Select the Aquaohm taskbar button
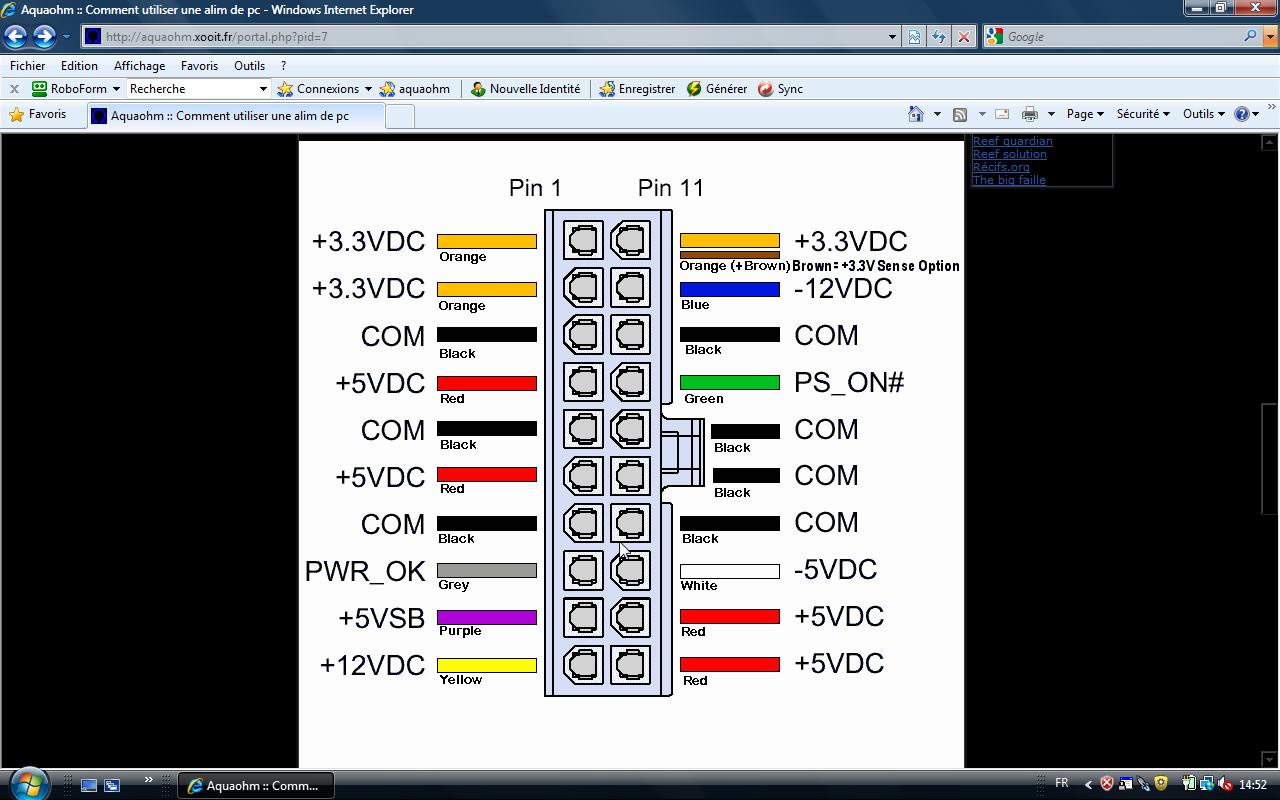 click(255, 786)
